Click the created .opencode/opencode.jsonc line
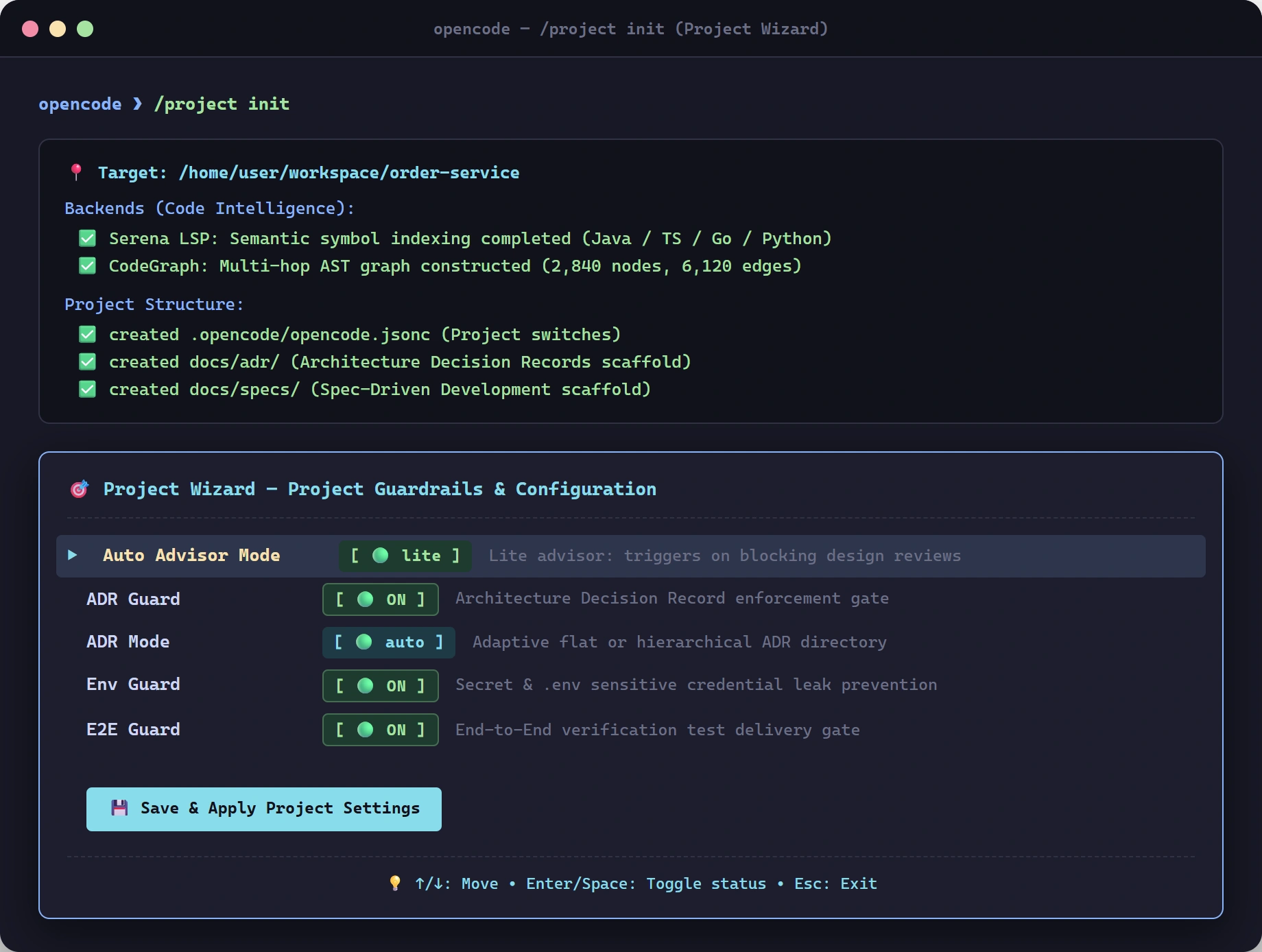 click(x=365, y=335)
